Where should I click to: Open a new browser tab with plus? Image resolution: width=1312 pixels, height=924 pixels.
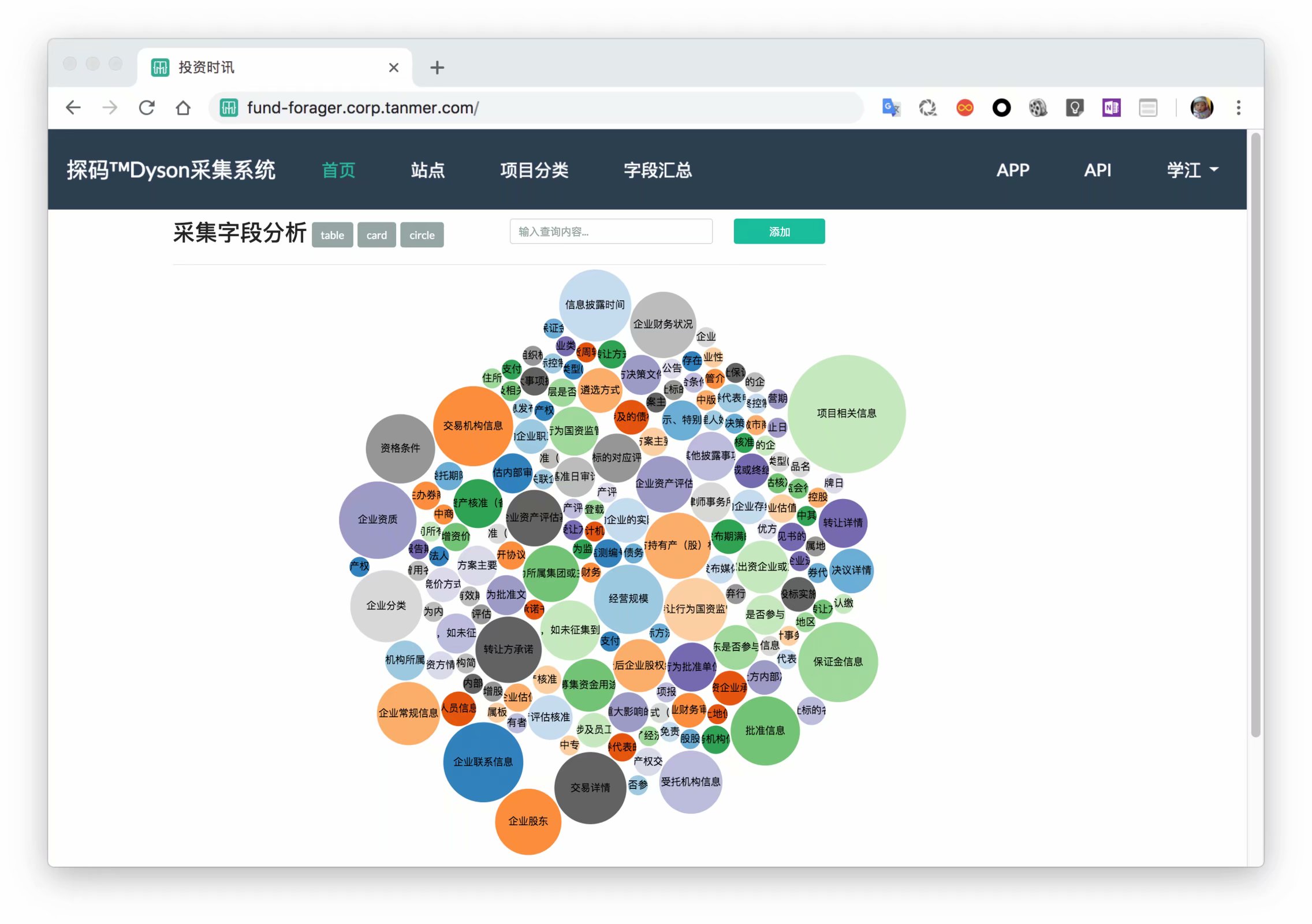pos(437,68)
